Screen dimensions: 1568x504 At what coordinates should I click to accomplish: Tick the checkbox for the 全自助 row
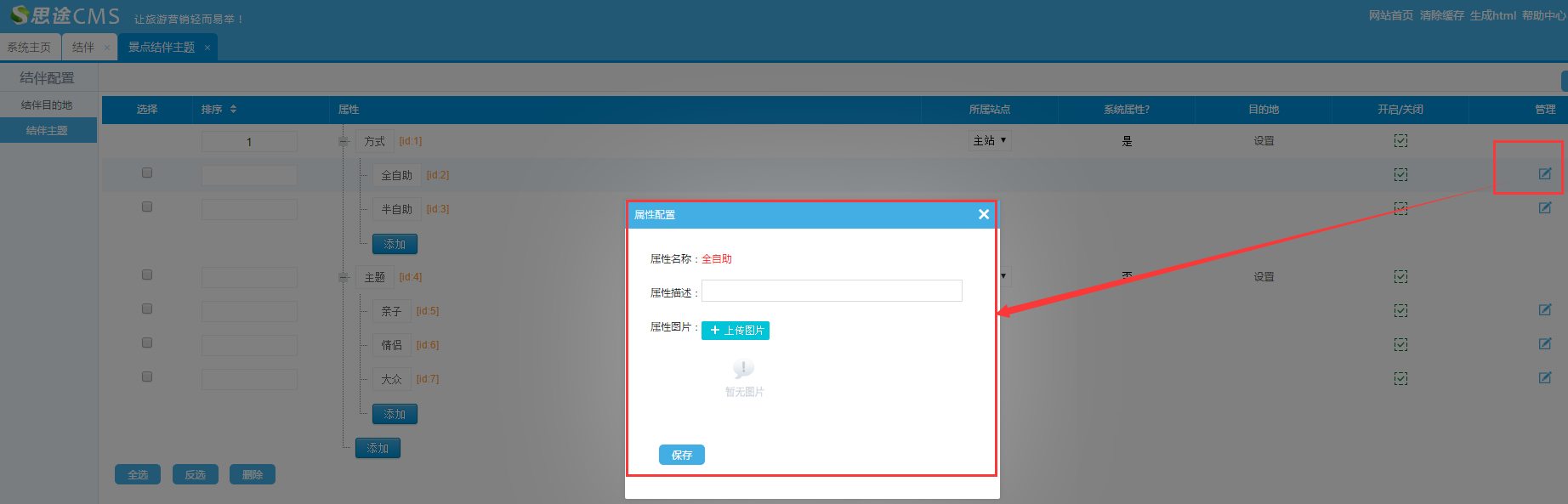147,173
